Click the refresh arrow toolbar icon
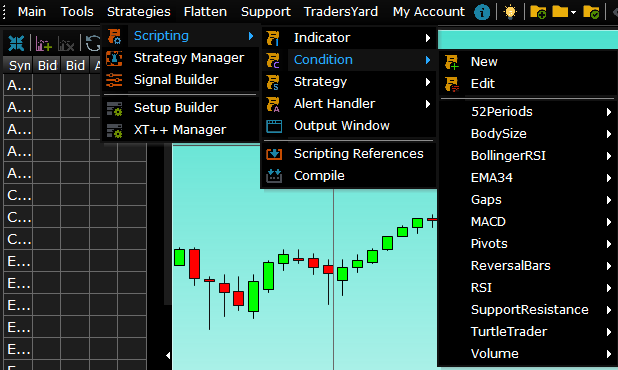Image resolution: width=618 pixels, height=370 pixels. (93, 43)
